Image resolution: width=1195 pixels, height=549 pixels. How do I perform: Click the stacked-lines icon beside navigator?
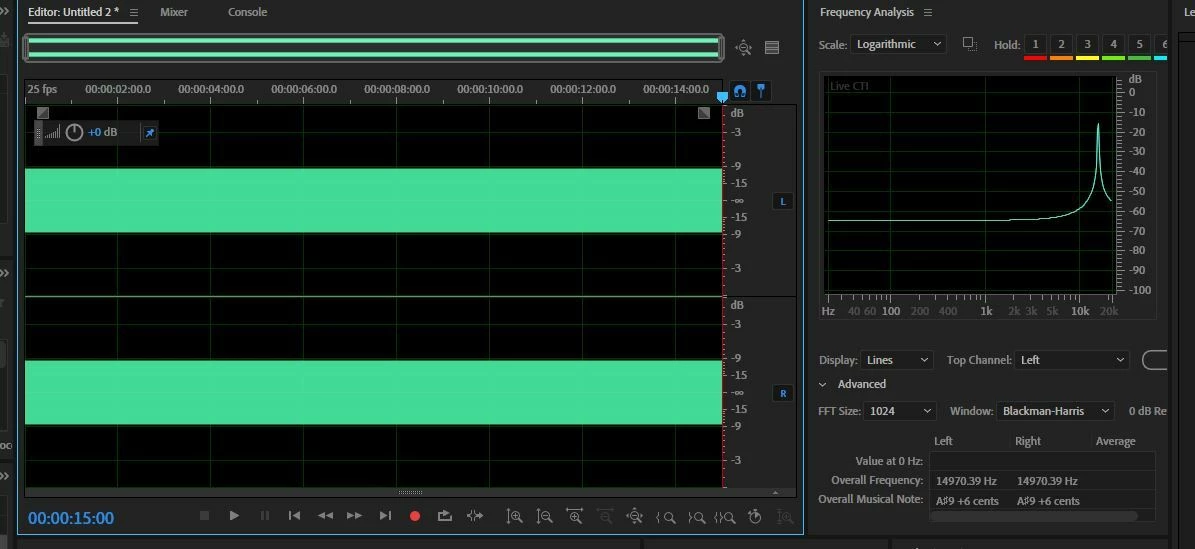click(772, 48)
